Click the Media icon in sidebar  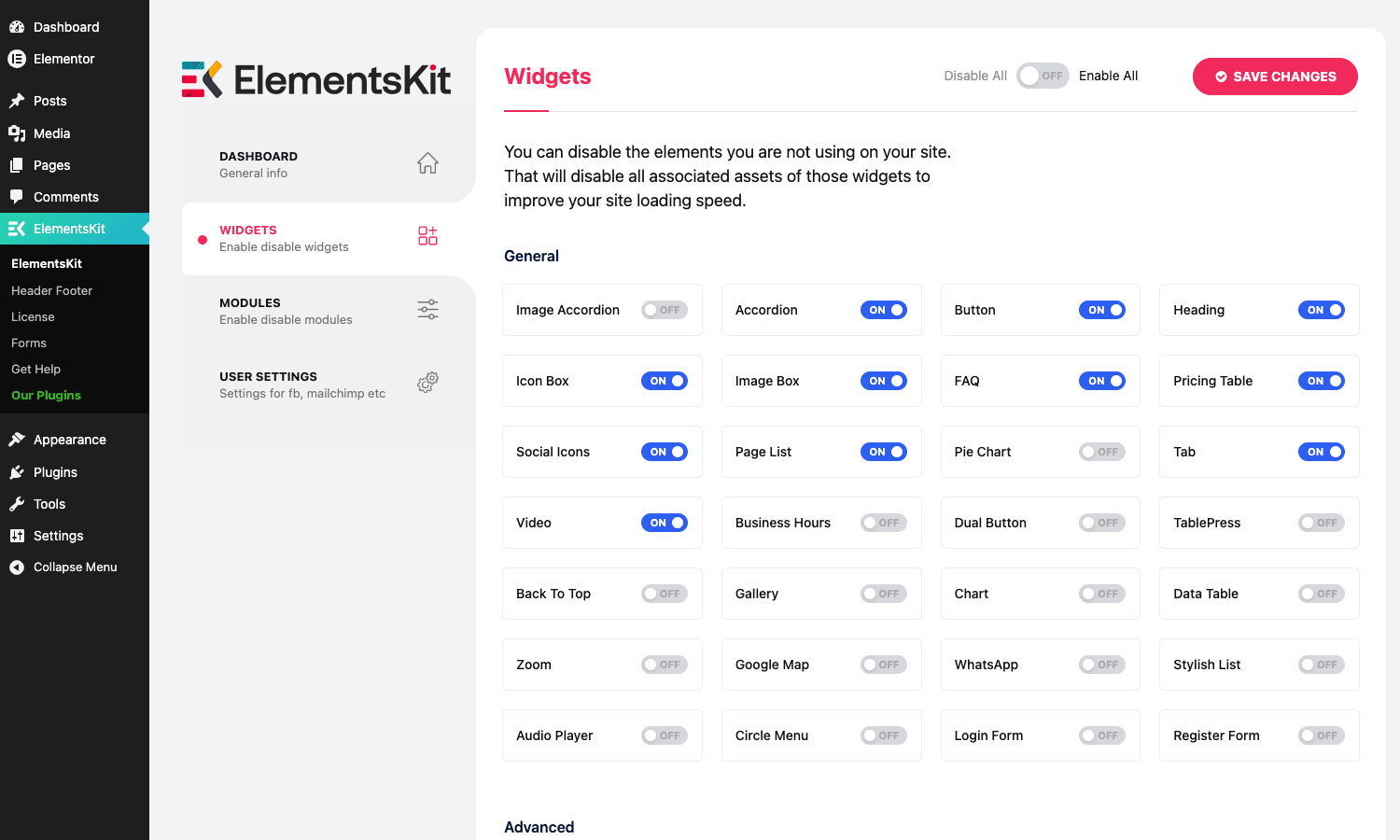click(17, 133)
